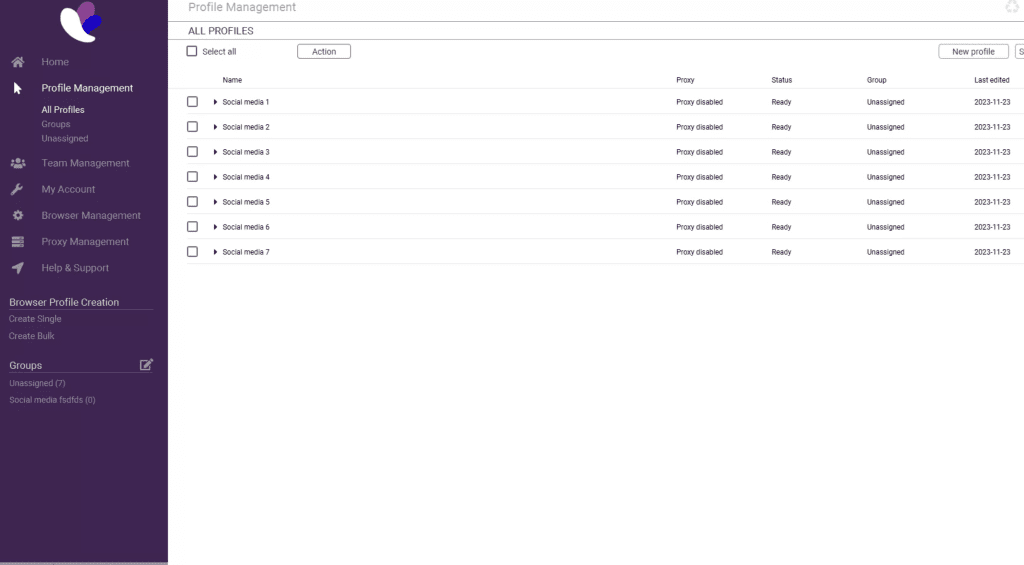This screenshot has width=1024, height=565.
Task: Open Browser Management menu item
Action: coord(91,216)
